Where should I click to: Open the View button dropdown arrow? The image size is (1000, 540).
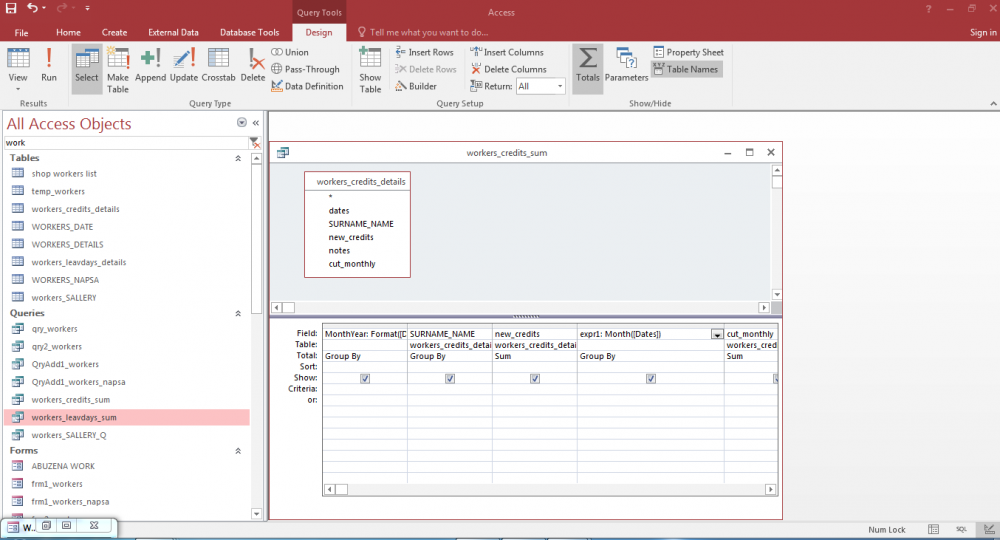point(18,88)
